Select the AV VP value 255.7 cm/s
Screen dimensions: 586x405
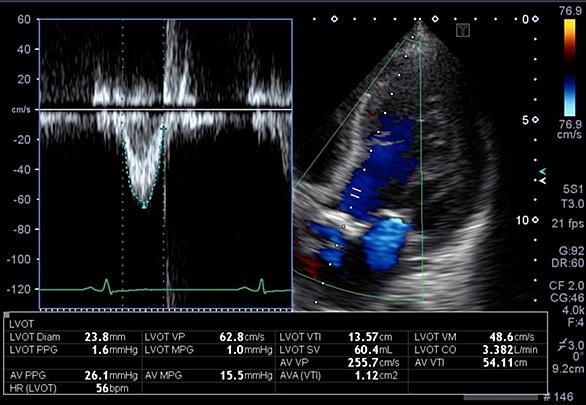[373, 362]
